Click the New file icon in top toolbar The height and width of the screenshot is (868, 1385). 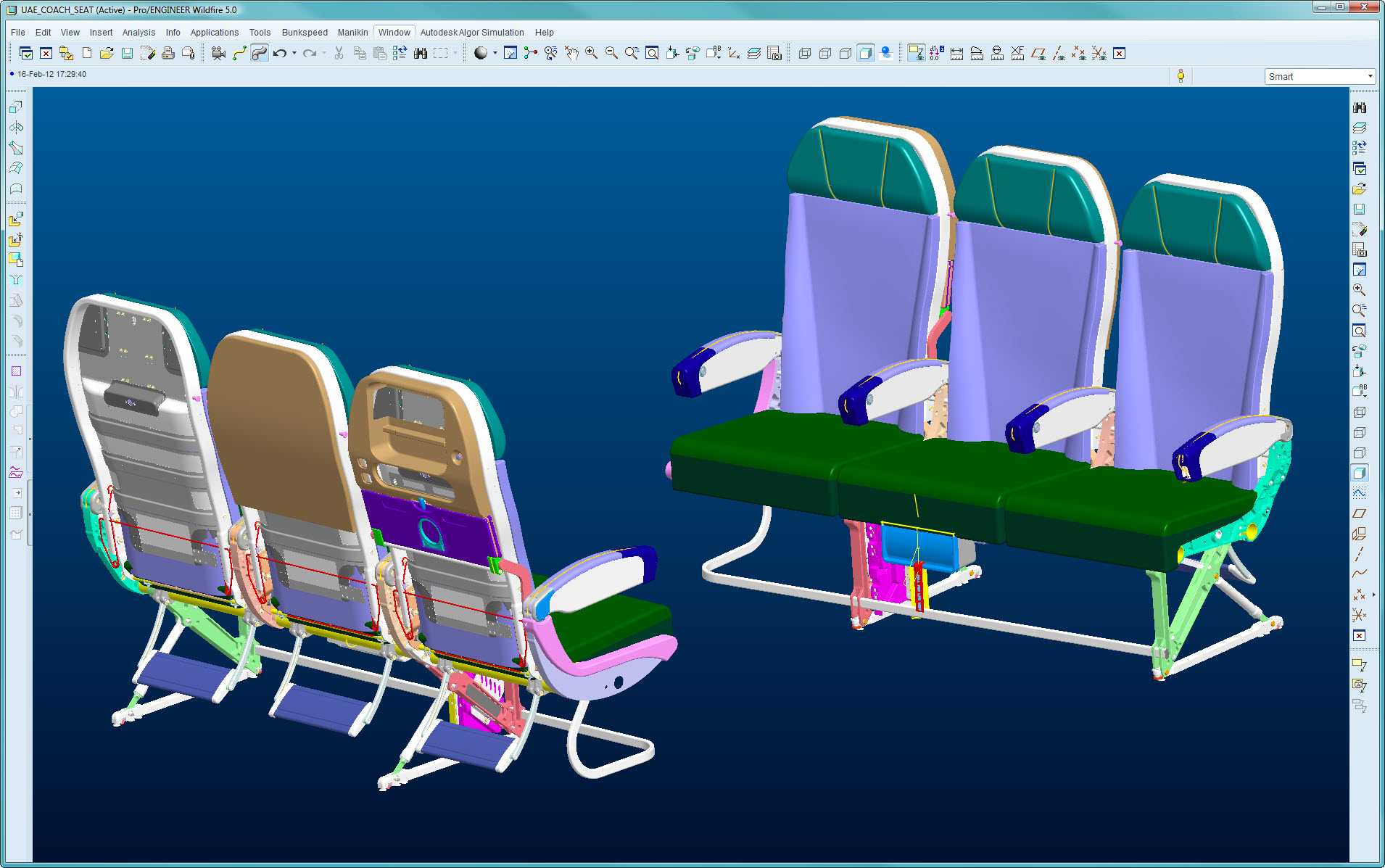point(87,53)
